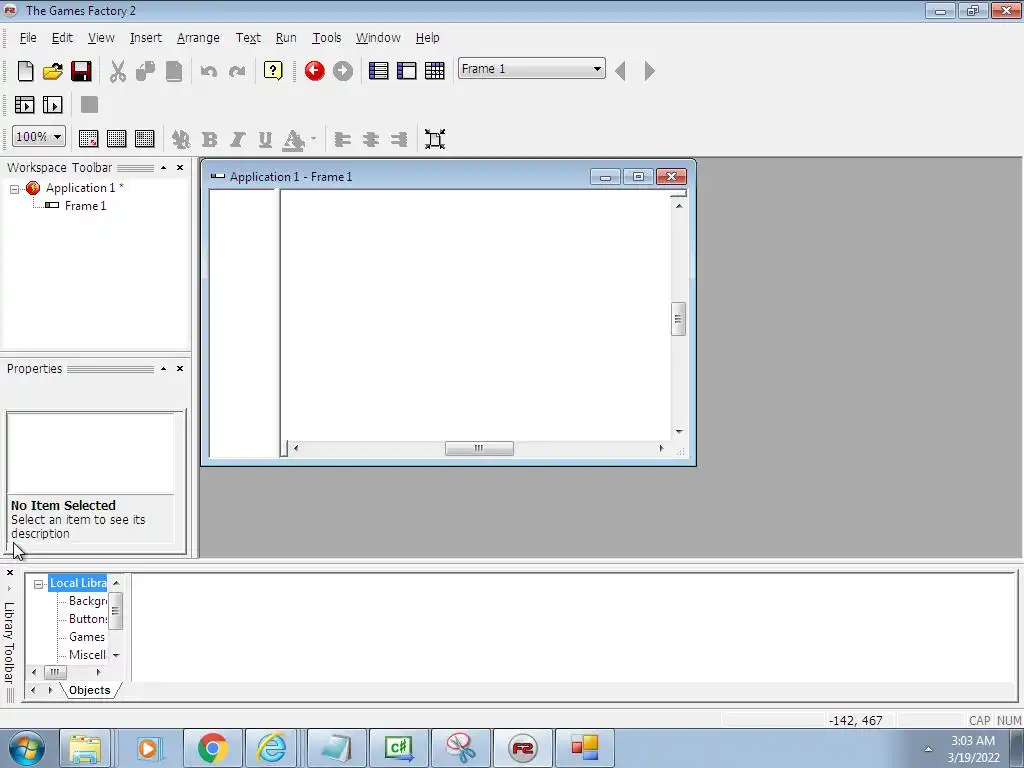The width and height of the screenshot is (1024, 768).
Task: Click the frame editor vertical scrollbar thumb
Action: [679, 319]
